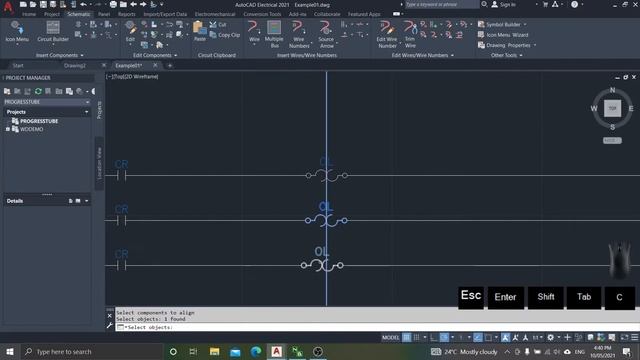This screenshot has width=640, height=360.
Task: Click the Windows search box
Action: (91, 351)
